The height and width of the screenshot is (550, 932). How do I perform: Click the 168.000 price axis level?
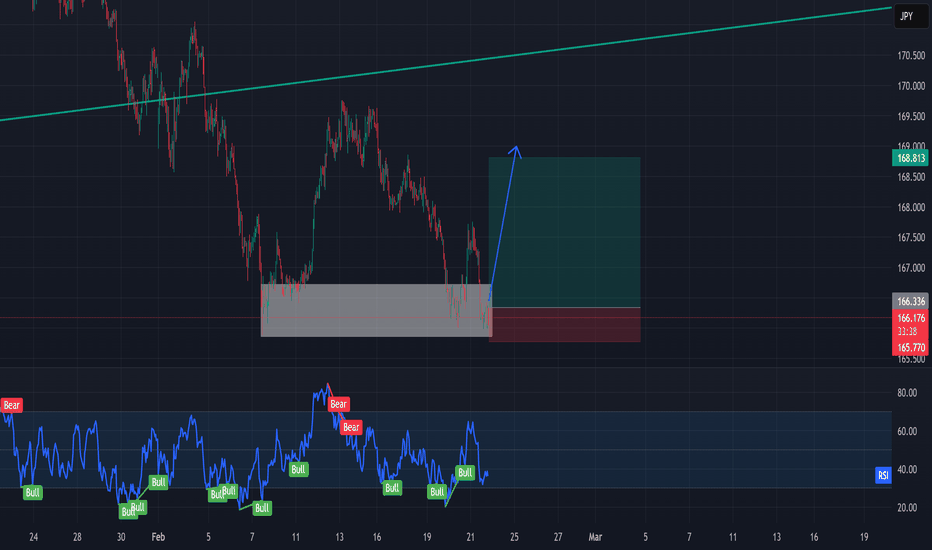911,208
